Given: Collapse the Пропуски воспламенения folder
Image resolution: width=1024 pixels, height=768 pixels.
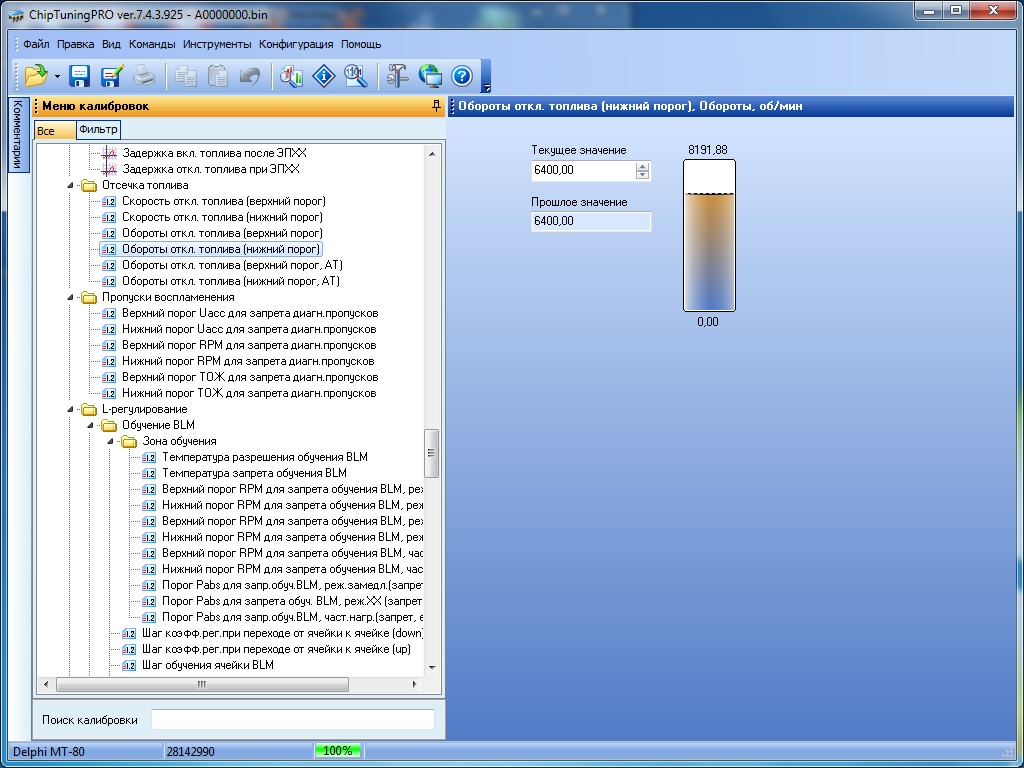Looking at the screenshot, I should [71, 297].
